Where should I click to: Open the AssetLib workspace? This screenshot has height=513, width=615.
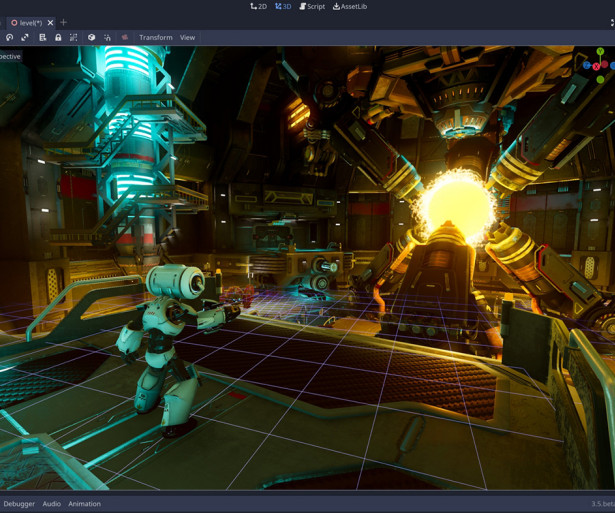[x=350, y=6]
